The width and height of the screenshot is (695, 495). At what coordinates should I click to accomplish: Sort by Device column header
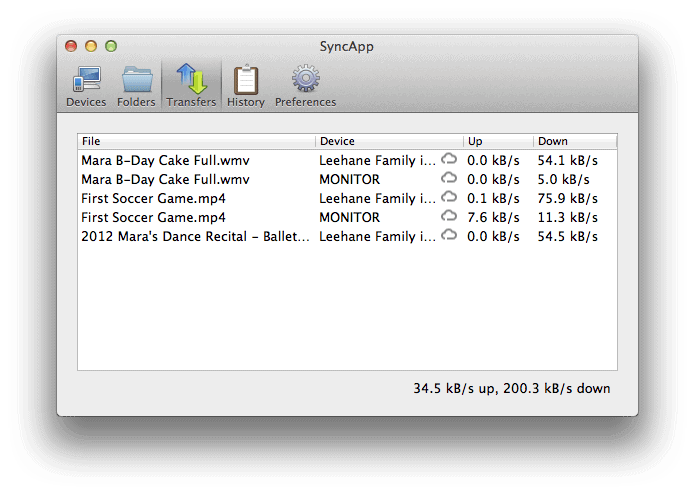point(389,141)
